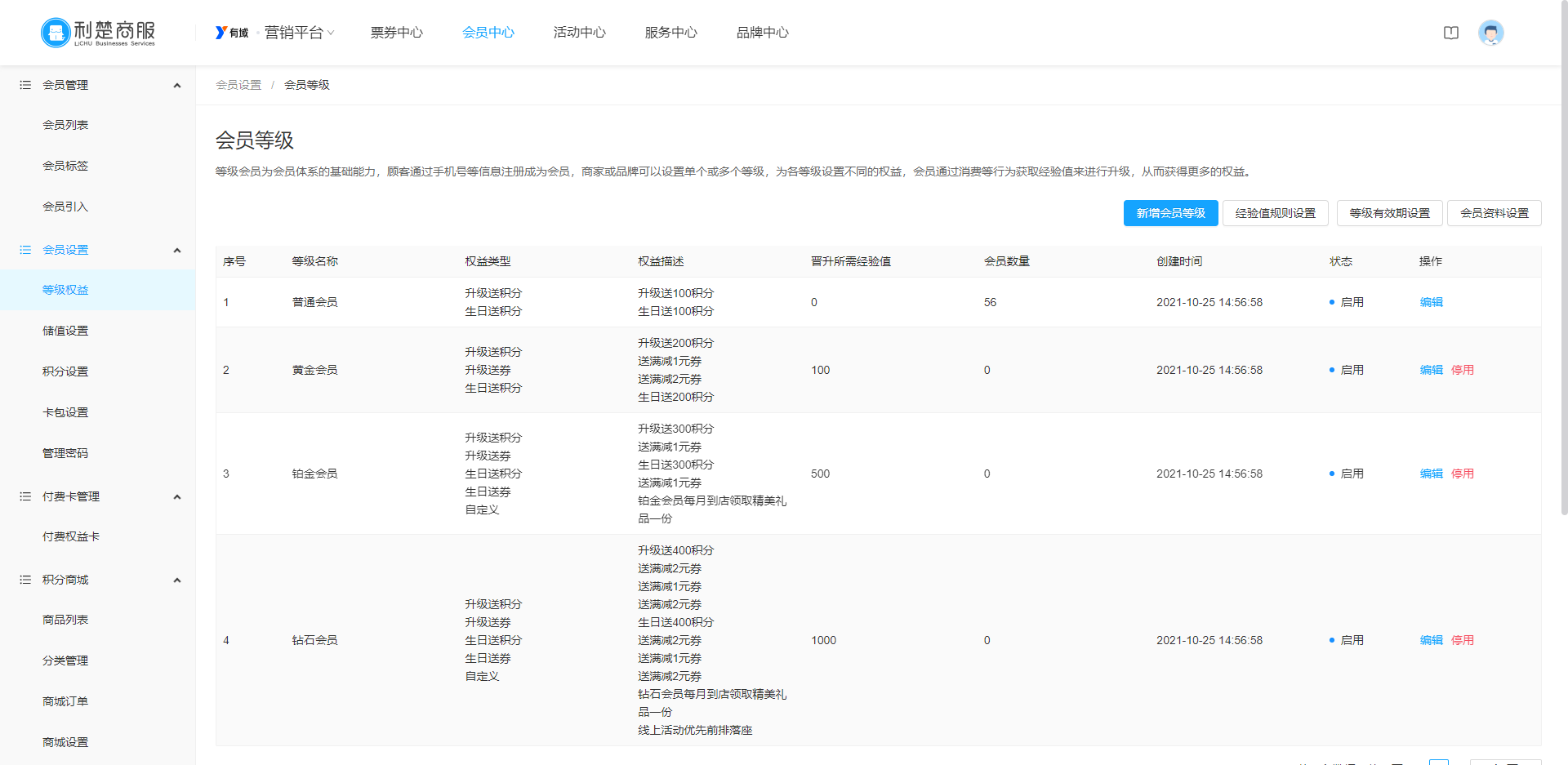Click the 有赞 platform logo
The width and height of the screenshot is (1568, 765).
point(232,33)
